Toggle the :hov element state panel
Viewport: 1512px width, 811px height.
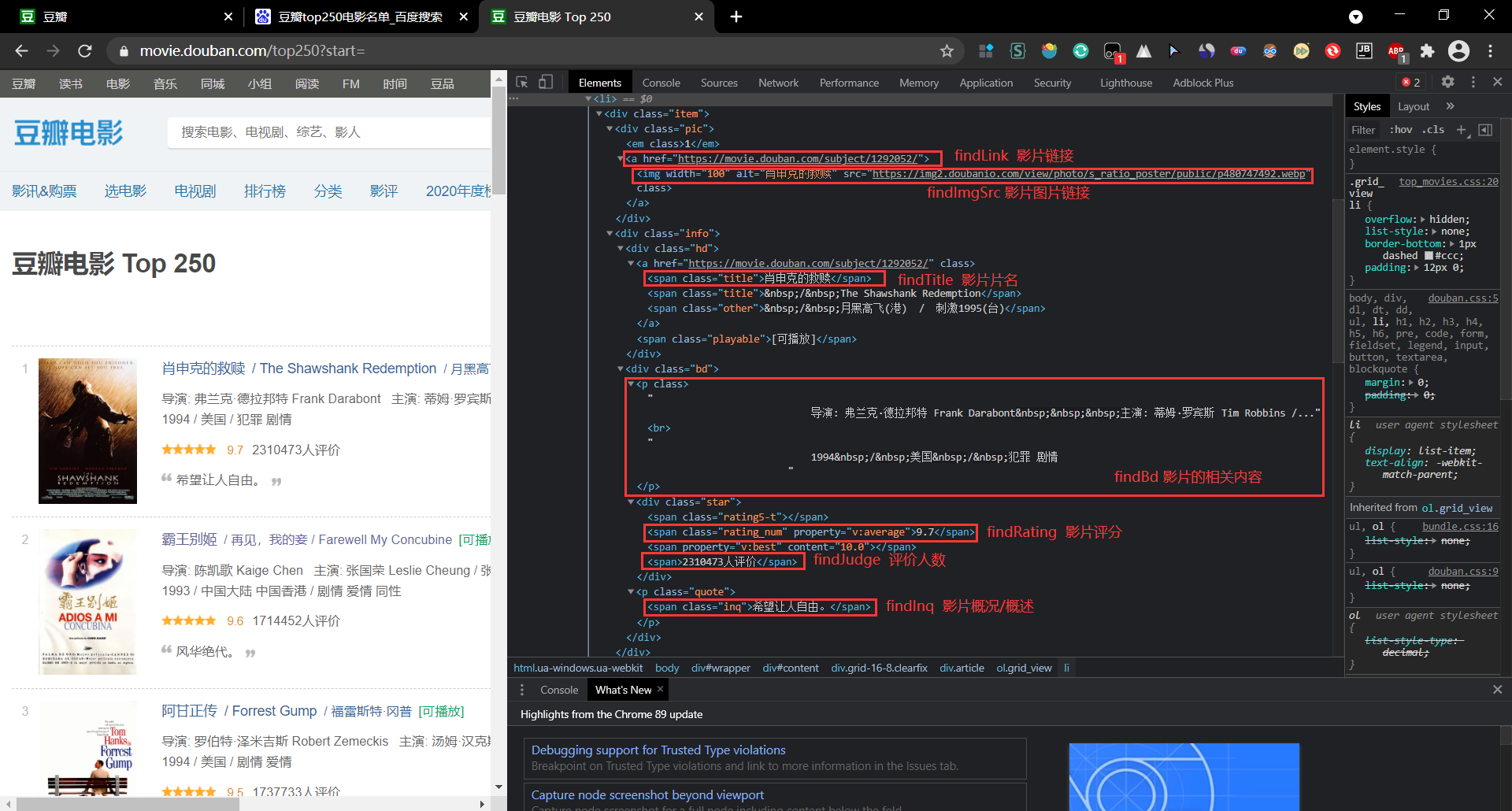[1401, 130]
